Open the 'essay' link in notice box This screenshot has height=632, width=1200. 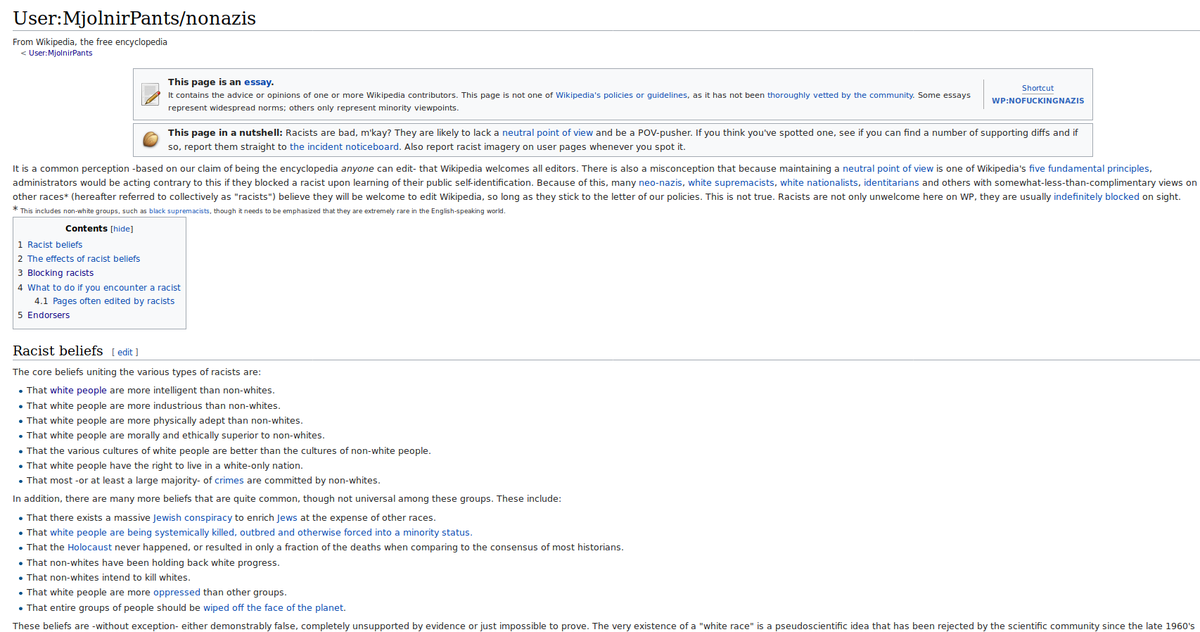click(x=259, y=82)
